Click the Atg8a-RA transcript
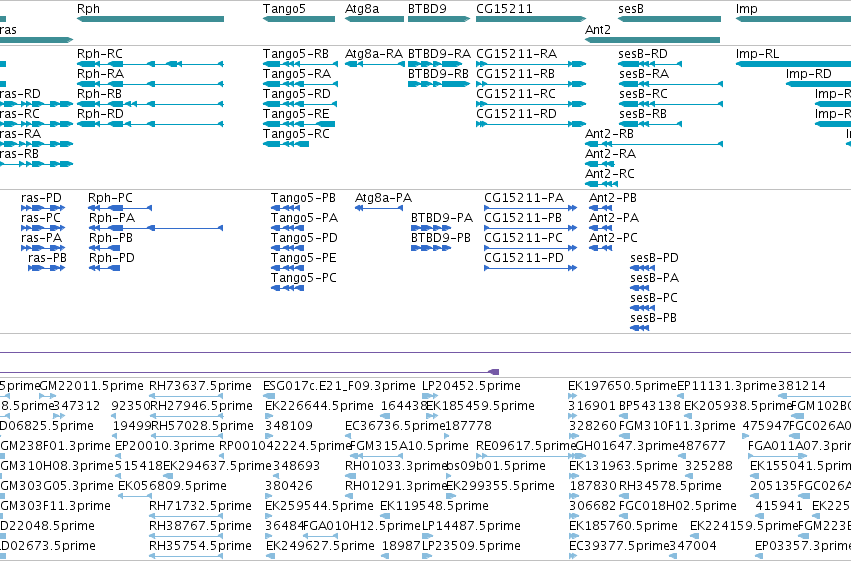Image resolution: width=851 pixels, height=561 pixels. 374,64
